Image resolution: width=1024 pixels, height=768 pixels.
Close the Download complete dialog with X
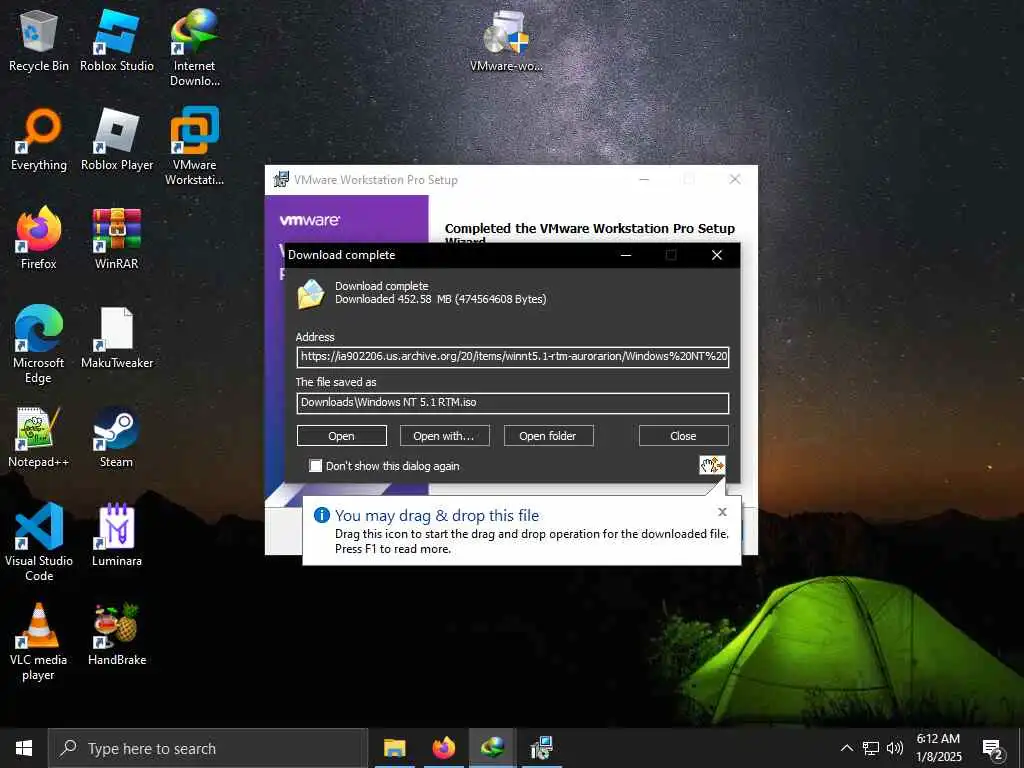[x=717, y=255]
